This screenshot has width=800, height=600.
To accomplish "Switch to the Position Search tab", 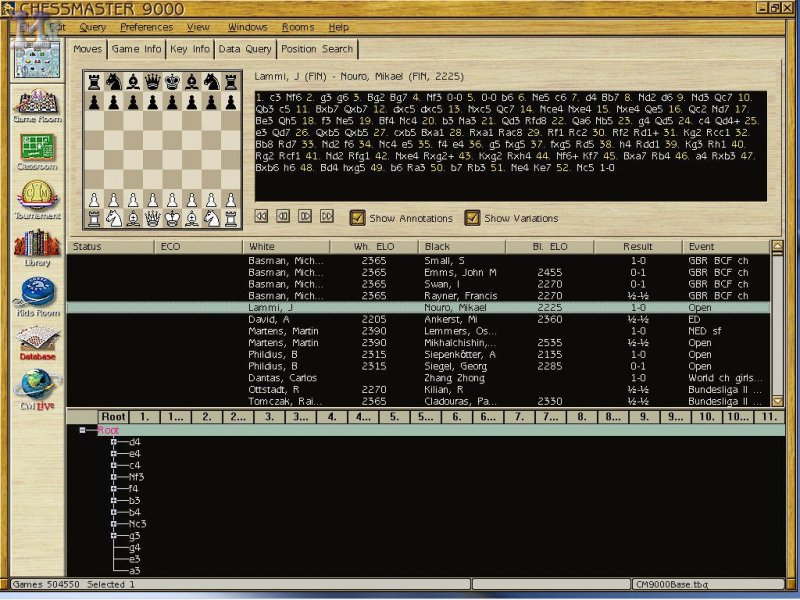I will point(316,48).
